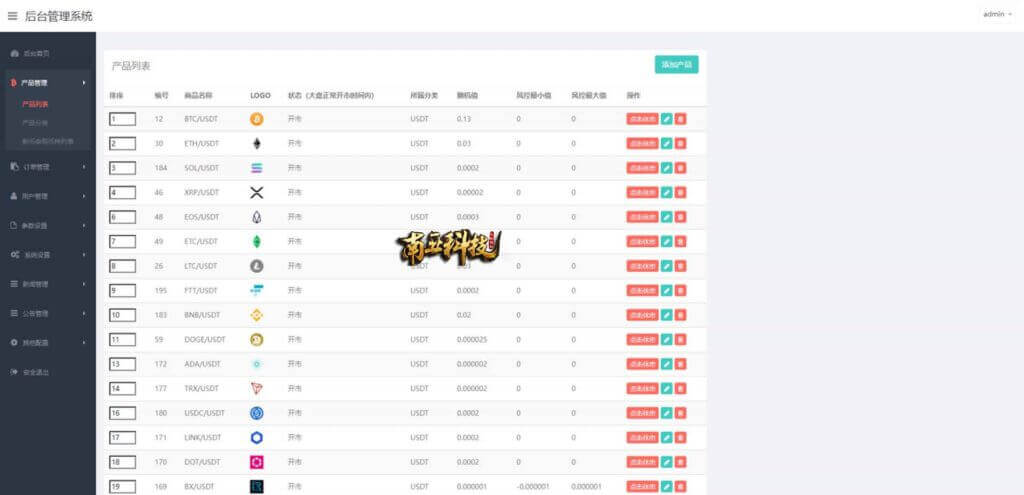Screen dimensions: 1024x495
Task: Delete the ETH/USDT row using trash icon
Action: [x=680, y=144]
